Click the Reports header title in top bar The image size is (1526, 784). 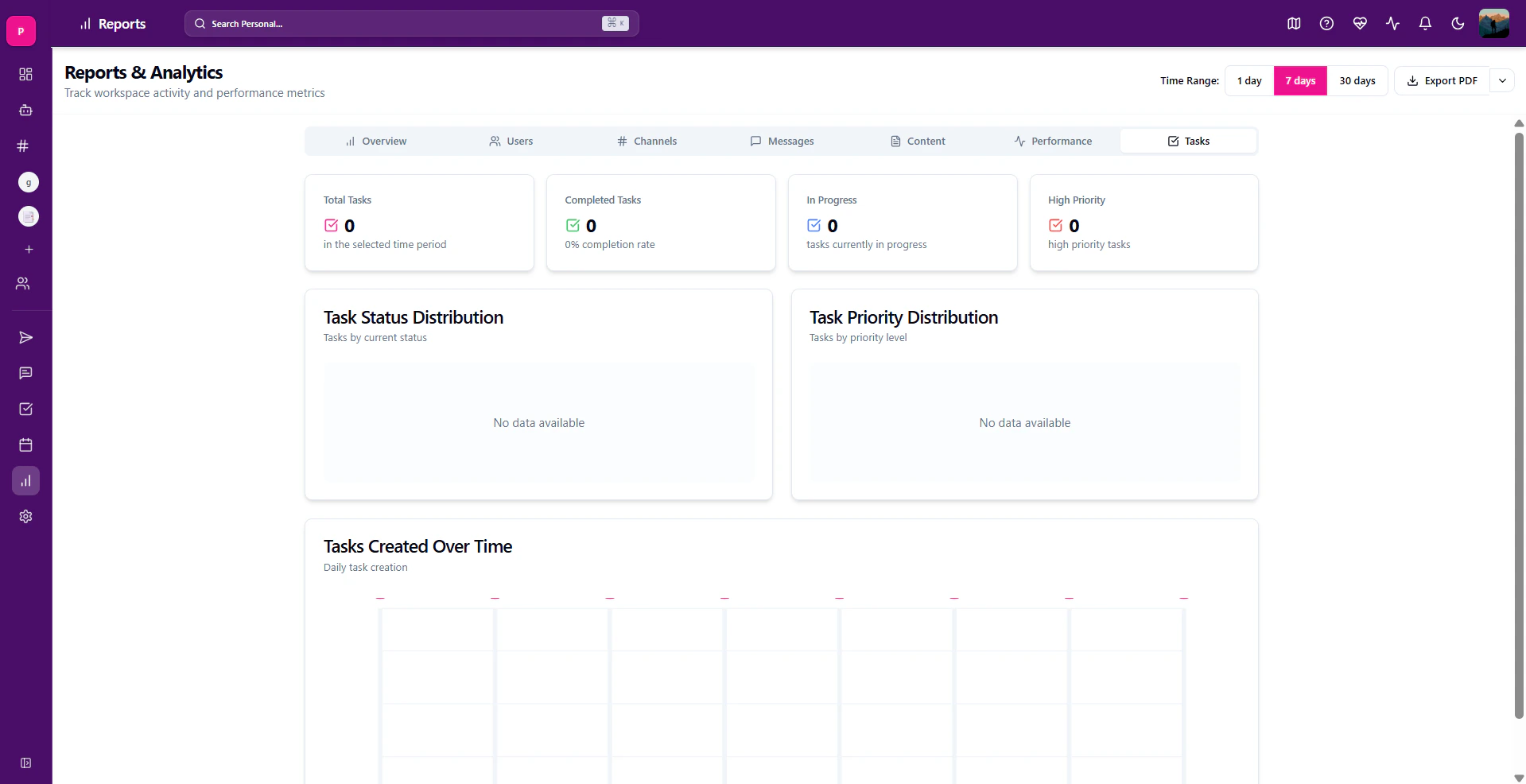coord(122,24)
